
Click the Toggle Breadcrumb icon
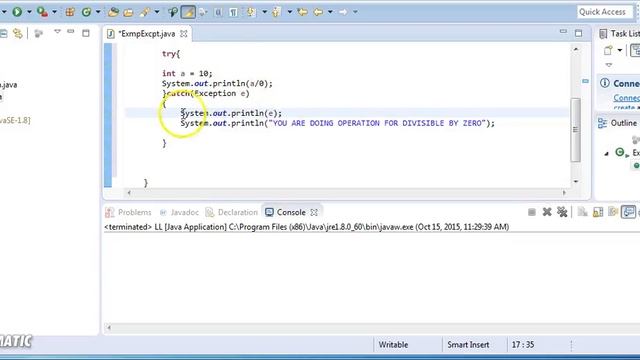point(173,12)
